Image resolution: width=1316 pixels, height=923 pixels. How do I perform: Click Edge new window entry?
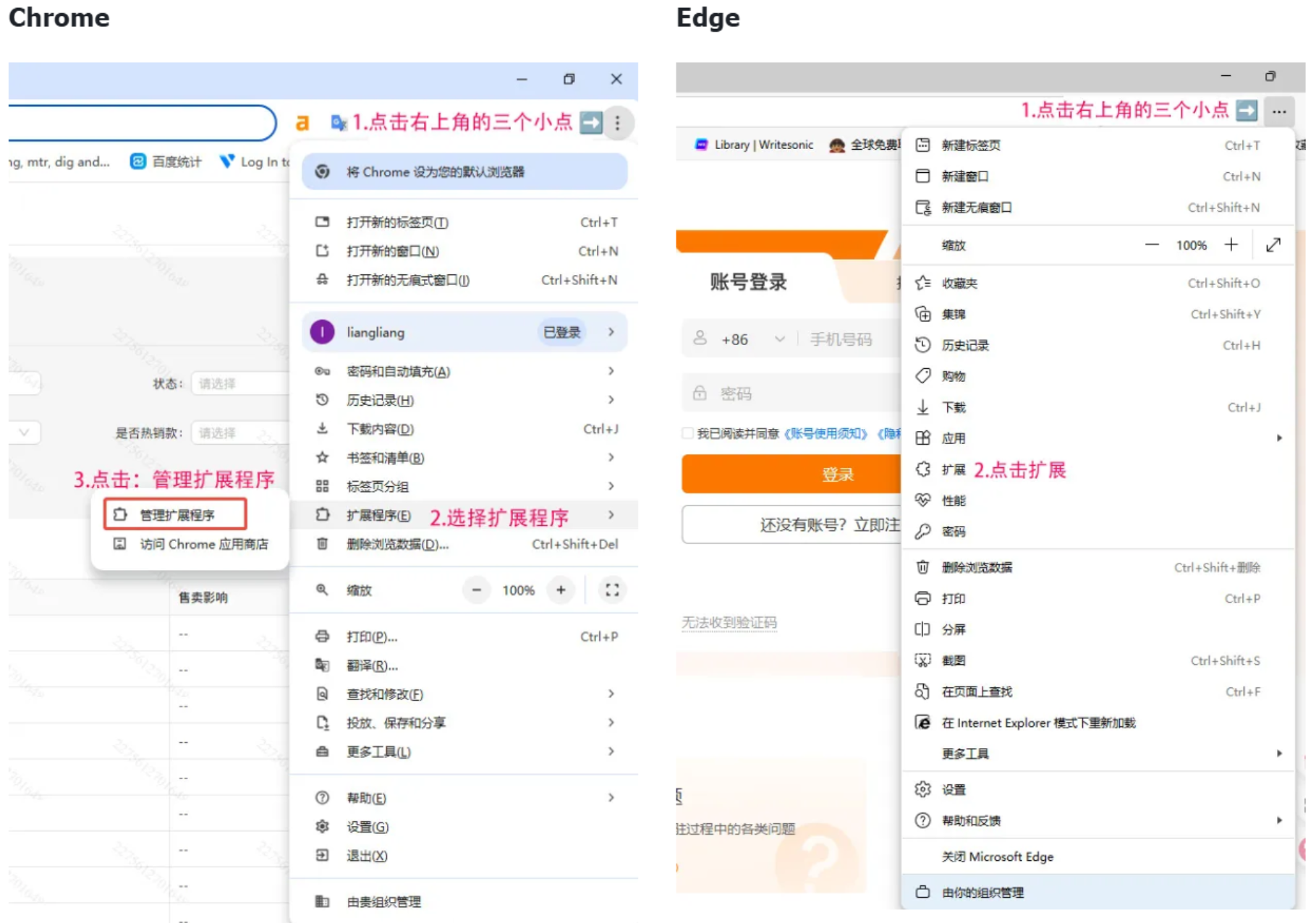[1098, 176]
